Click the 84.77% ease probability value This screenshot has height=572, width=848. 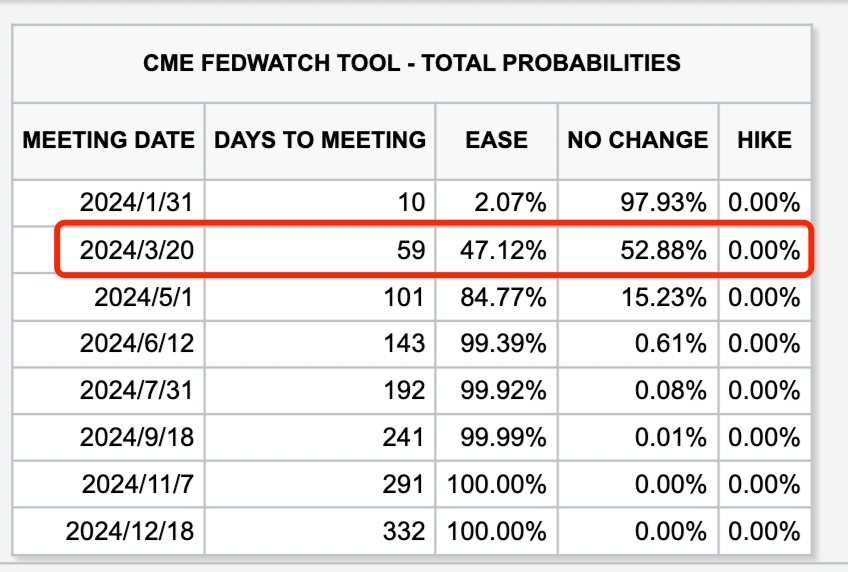pyautogui.click(x=502, y=297)
